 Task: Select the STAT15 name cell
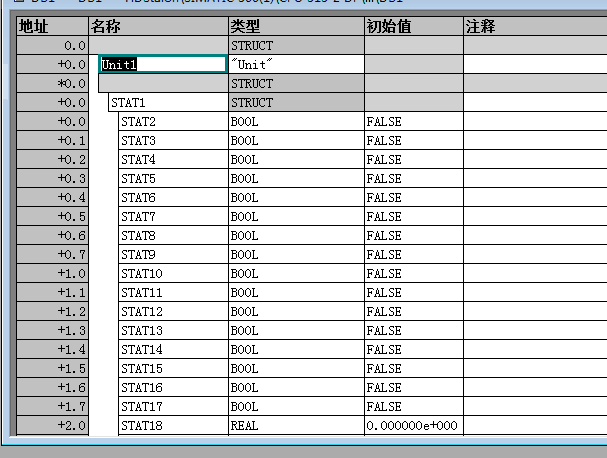(173, 368)
